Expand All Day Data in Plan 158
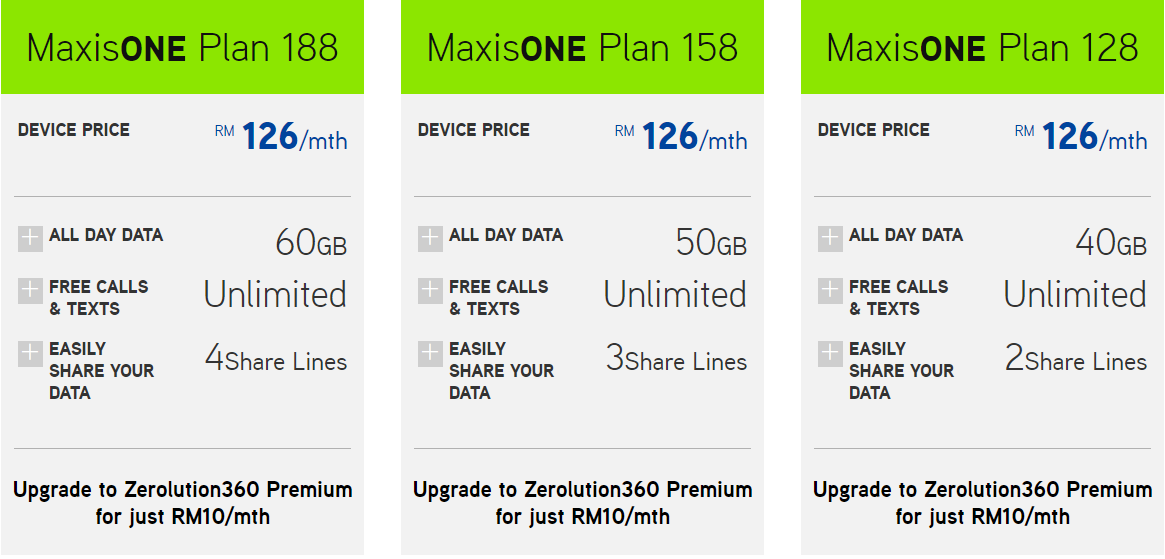 click(x=430, y=239)
